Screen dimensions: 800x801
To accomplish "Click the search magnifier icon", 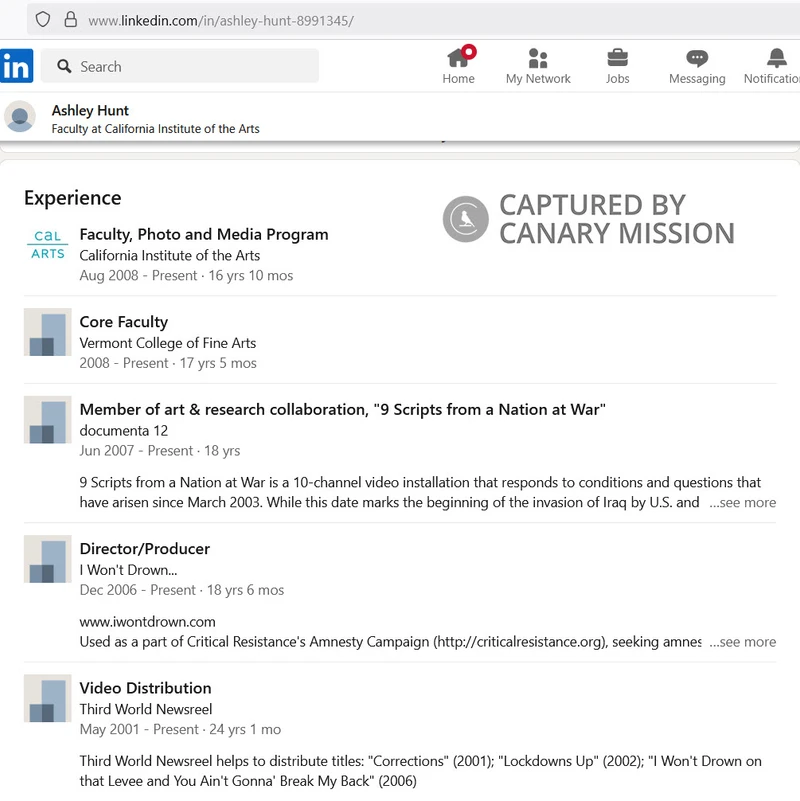I will [64, 66].
